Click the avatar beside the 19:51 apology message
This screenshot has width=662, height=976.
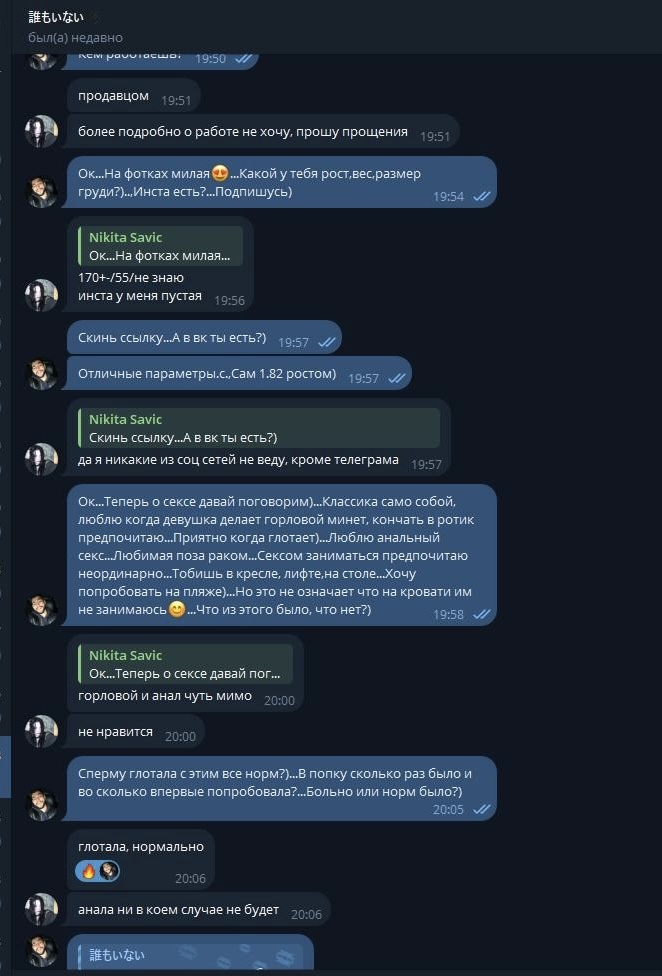tap(41, 132)
